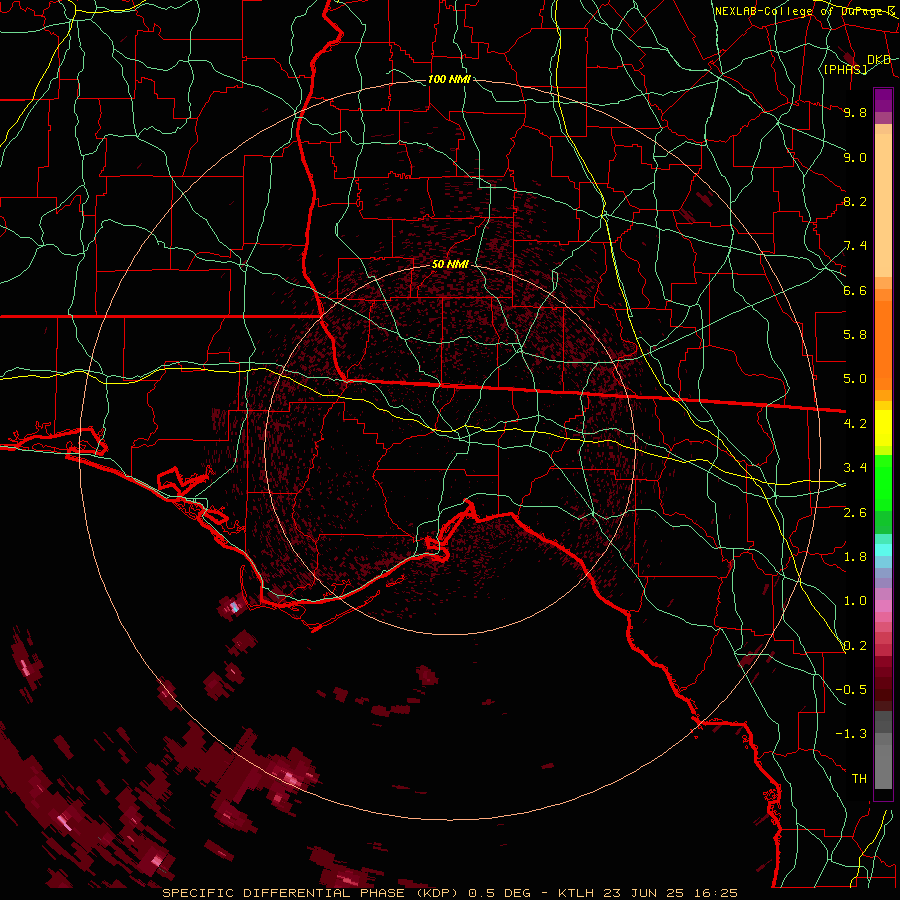Click the -0.5 scale value

tap(851, 690)
